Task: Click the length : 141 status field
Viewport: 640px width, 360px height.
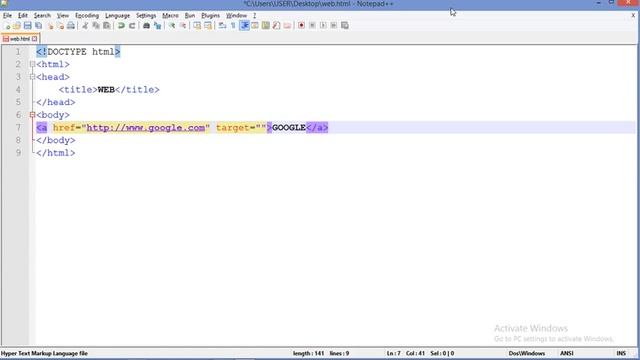Action: [x=309, y=353]
